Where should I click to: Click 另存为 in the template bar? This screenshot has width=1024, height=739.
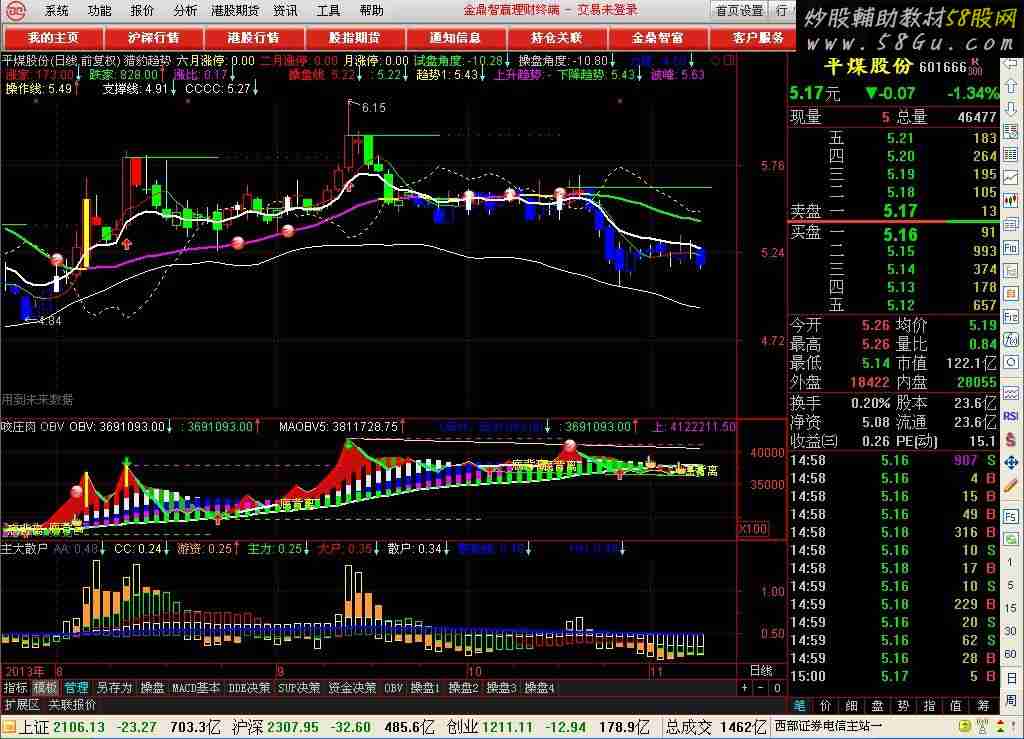(114, 687)
